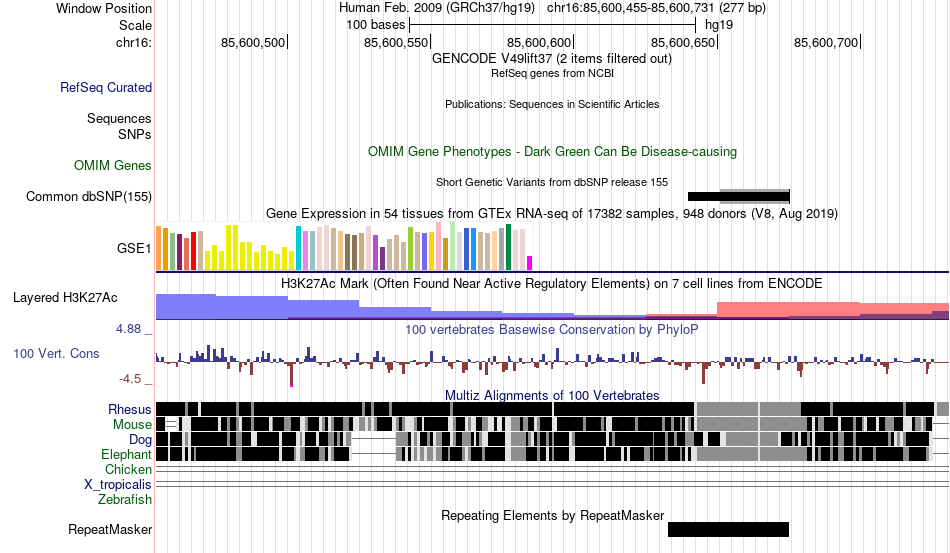This screenshot has height=553, width=950.
Task: Select the X_tropicalis alignment label
Action: click(118, 485)
